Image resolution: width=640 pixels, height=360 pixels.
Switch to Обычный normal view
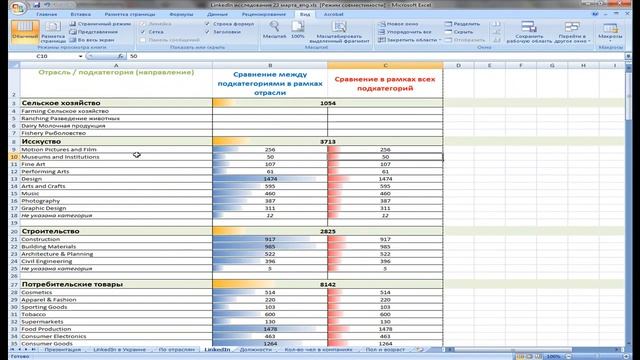[25, 31]
